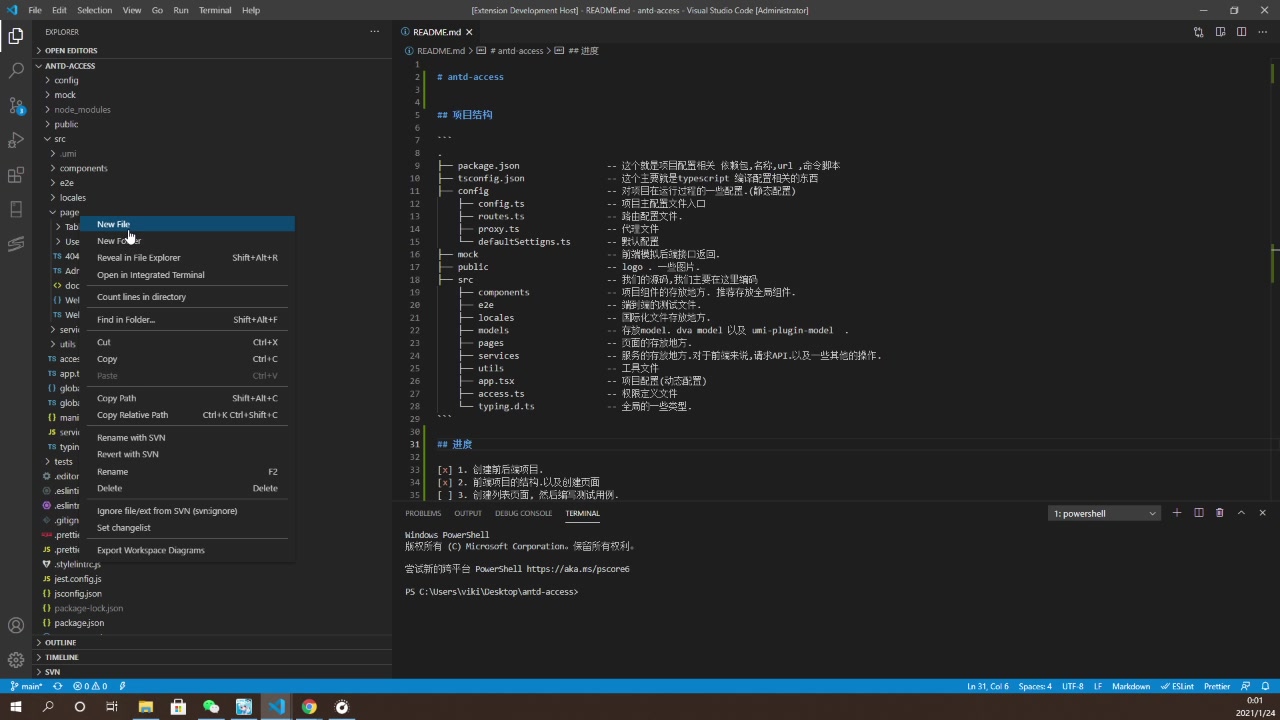
Task: Click errors and warnings count in status bar
Action: tap(90, 687)
